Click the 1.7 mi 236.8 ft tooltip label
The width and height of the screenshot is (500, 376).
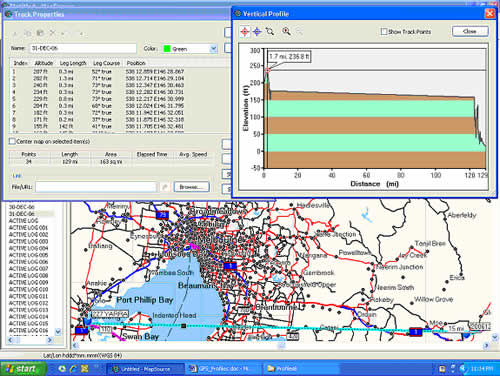pyautogui.click(x=289, y=57)
